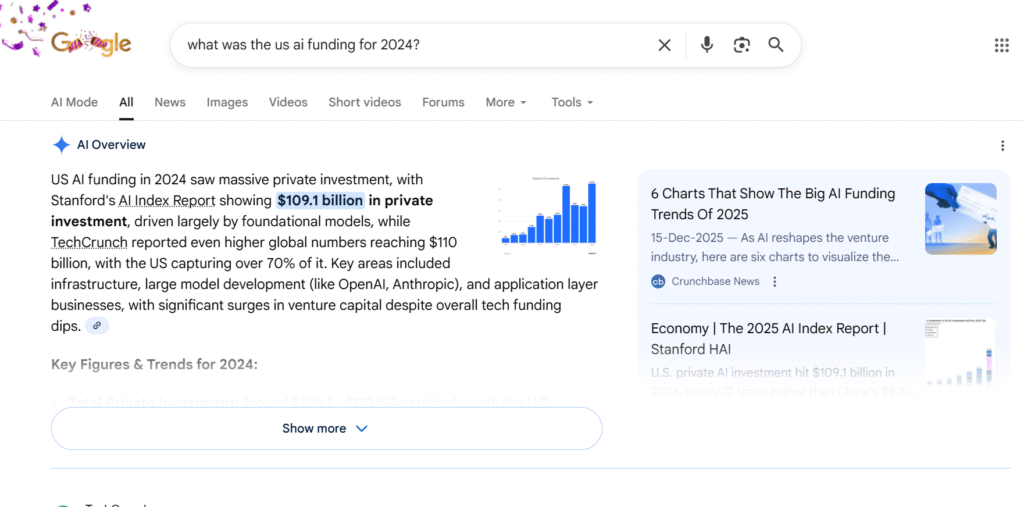Switch to Forums tab

coord(443,103)
